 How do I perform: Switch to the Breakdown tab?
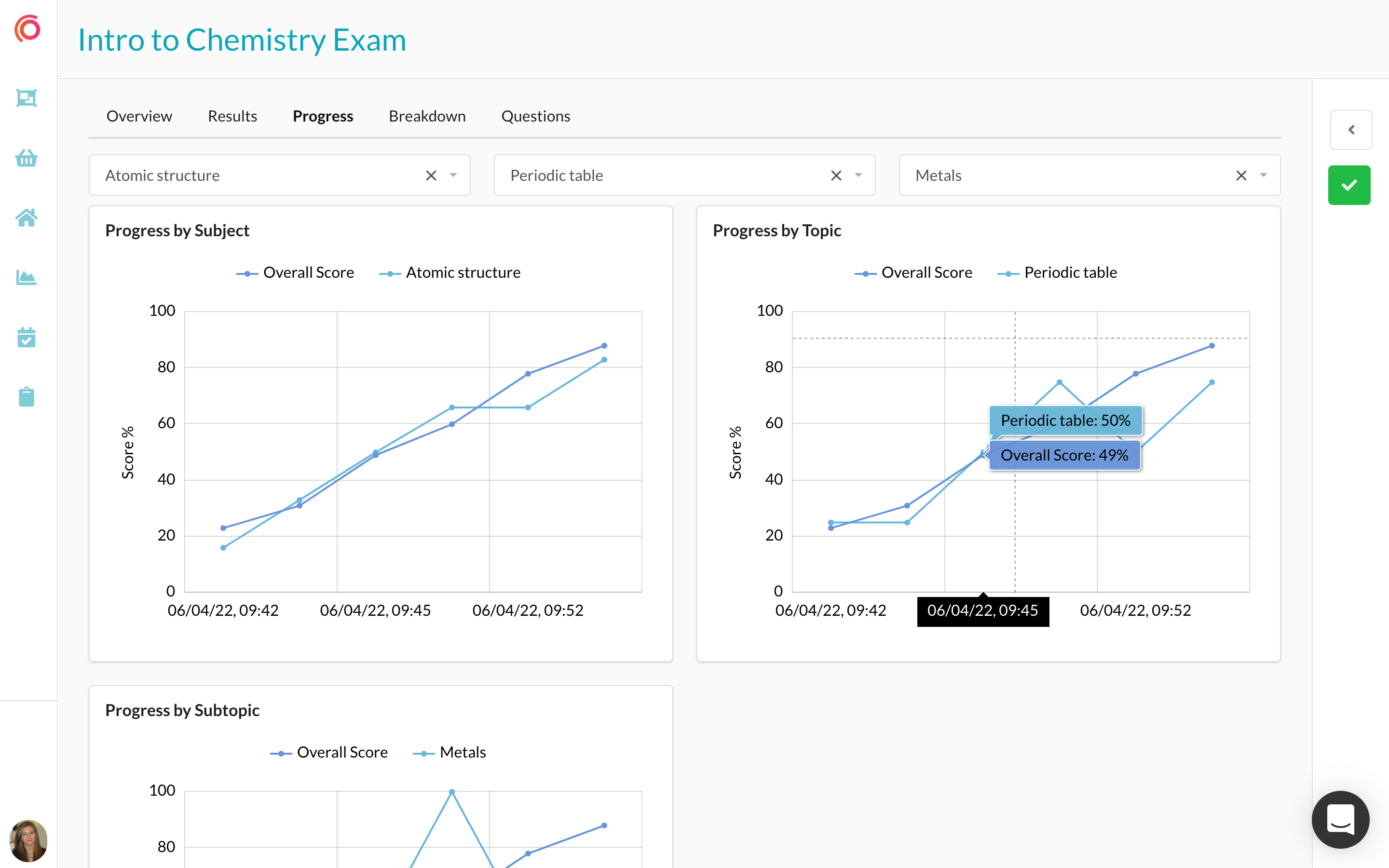tap(427, 117)
